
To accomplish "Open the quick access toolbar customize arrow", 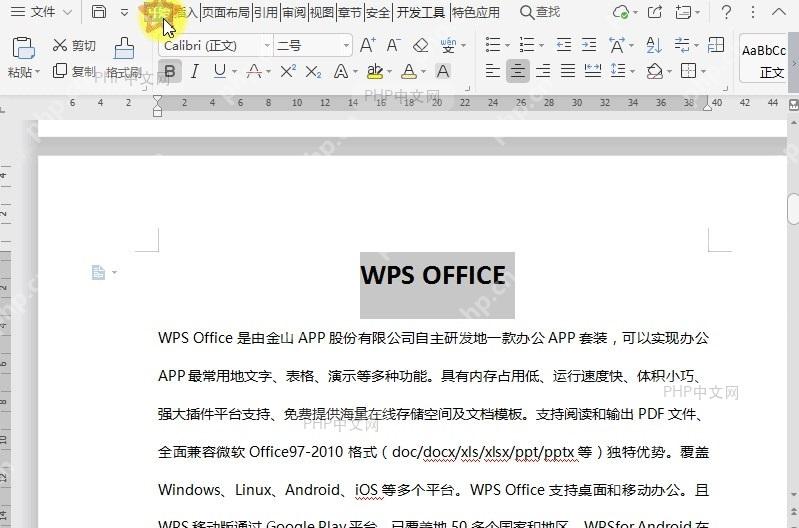I will [124, 12].
